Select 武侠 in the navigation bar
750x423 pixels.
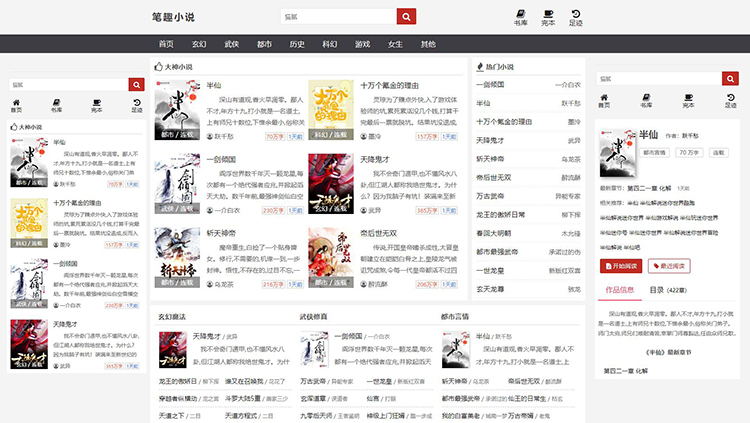coord(232,44)
